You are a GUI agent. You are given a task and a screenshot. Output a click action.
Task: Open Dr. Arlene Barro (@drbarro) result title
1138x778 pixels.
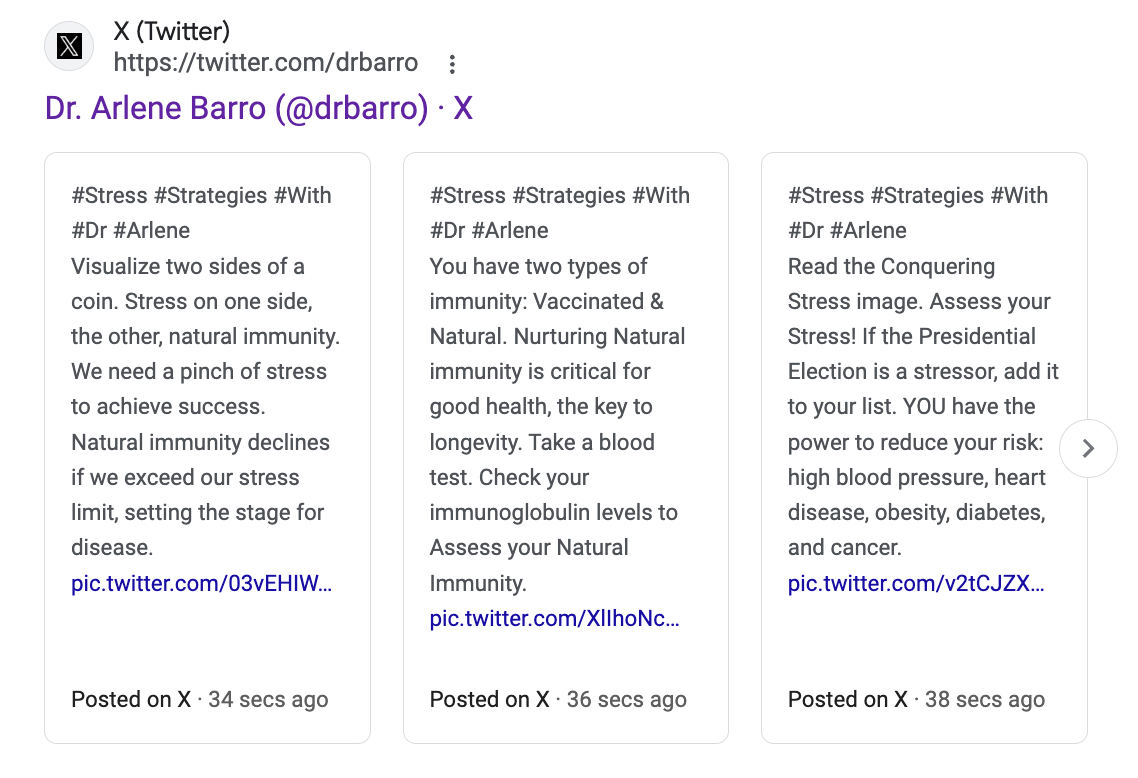tap(258, 108)
